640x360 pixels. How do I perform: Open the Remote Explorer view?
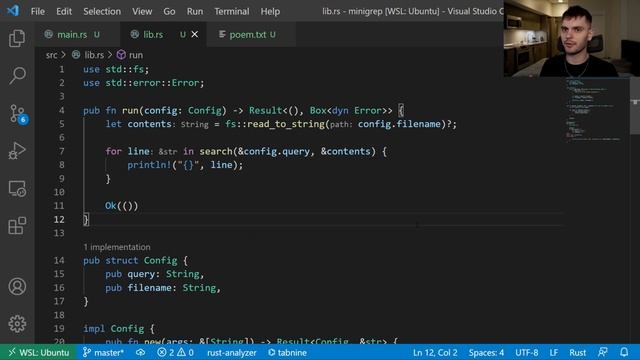[17, 189]
